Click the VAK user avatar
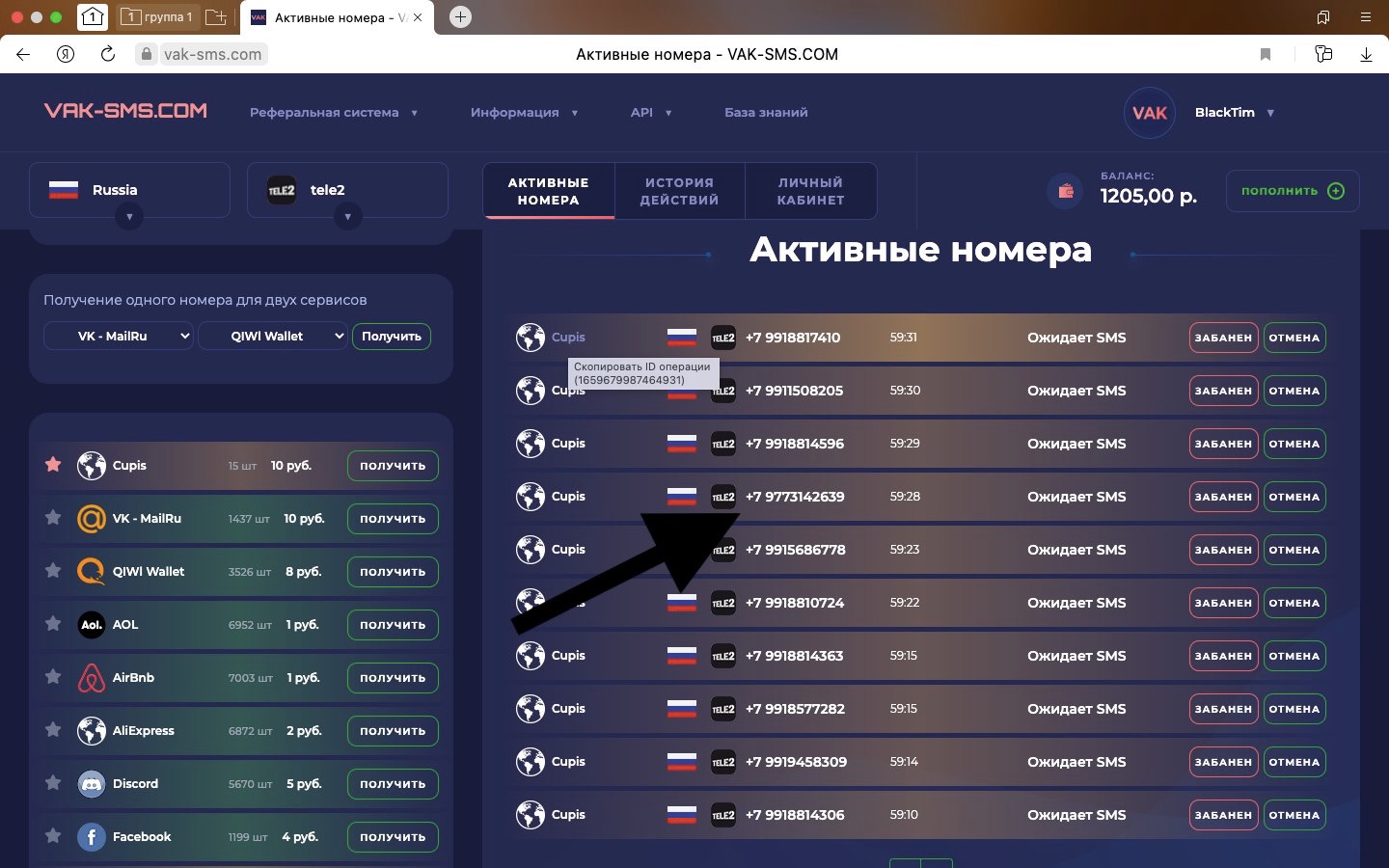The height and width of the screenshot is (868, 1389). point(1149,113)
